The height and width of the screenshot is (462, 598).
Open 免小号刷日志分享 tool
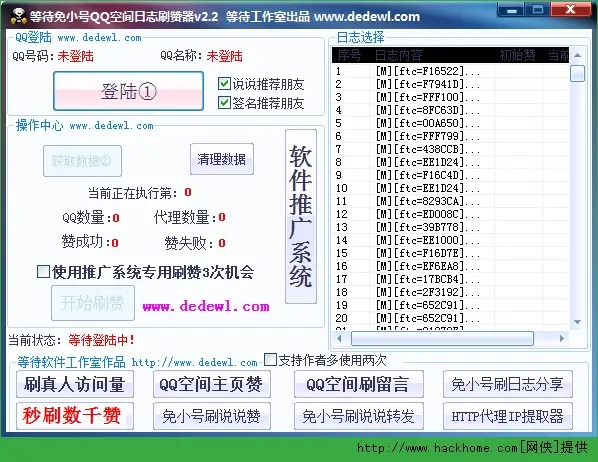point(508,384)
